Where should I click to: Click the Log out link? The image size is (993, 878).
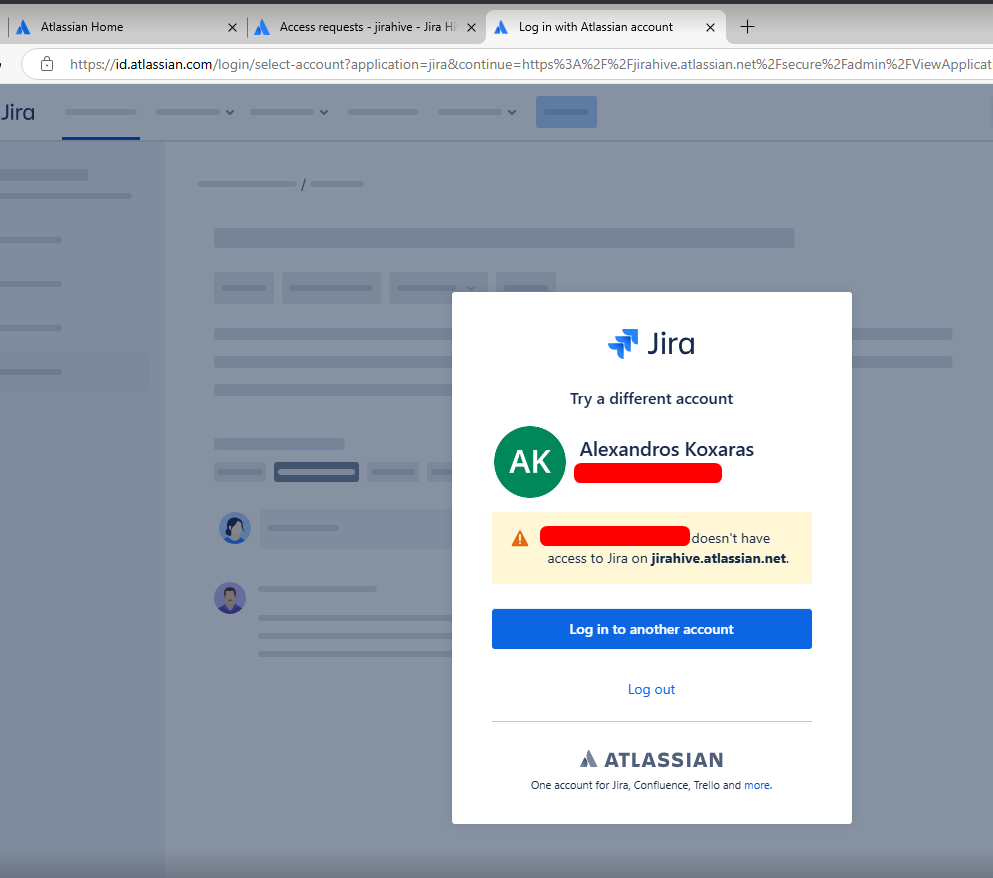coord(651,689)
